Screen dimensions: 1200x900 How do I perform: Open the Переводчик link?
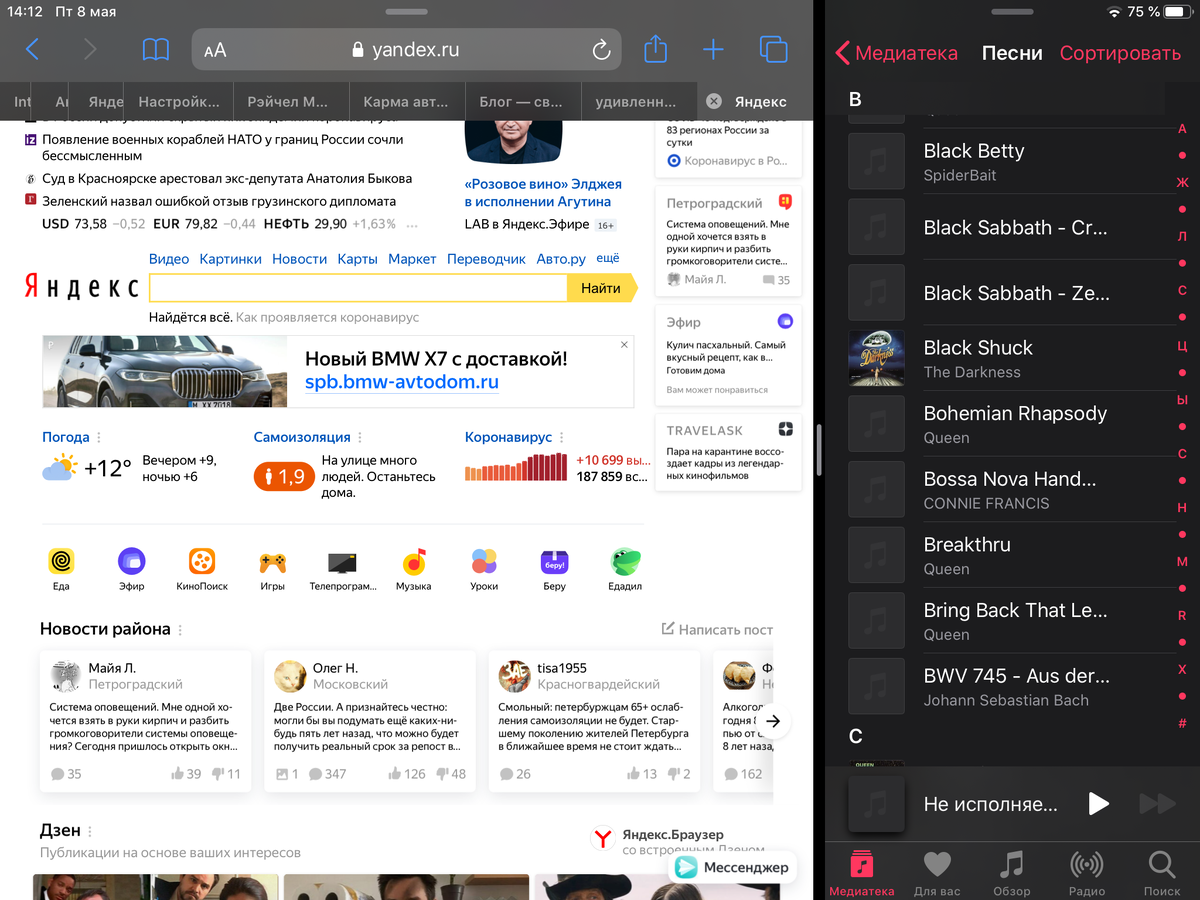(x=486, y=258)
